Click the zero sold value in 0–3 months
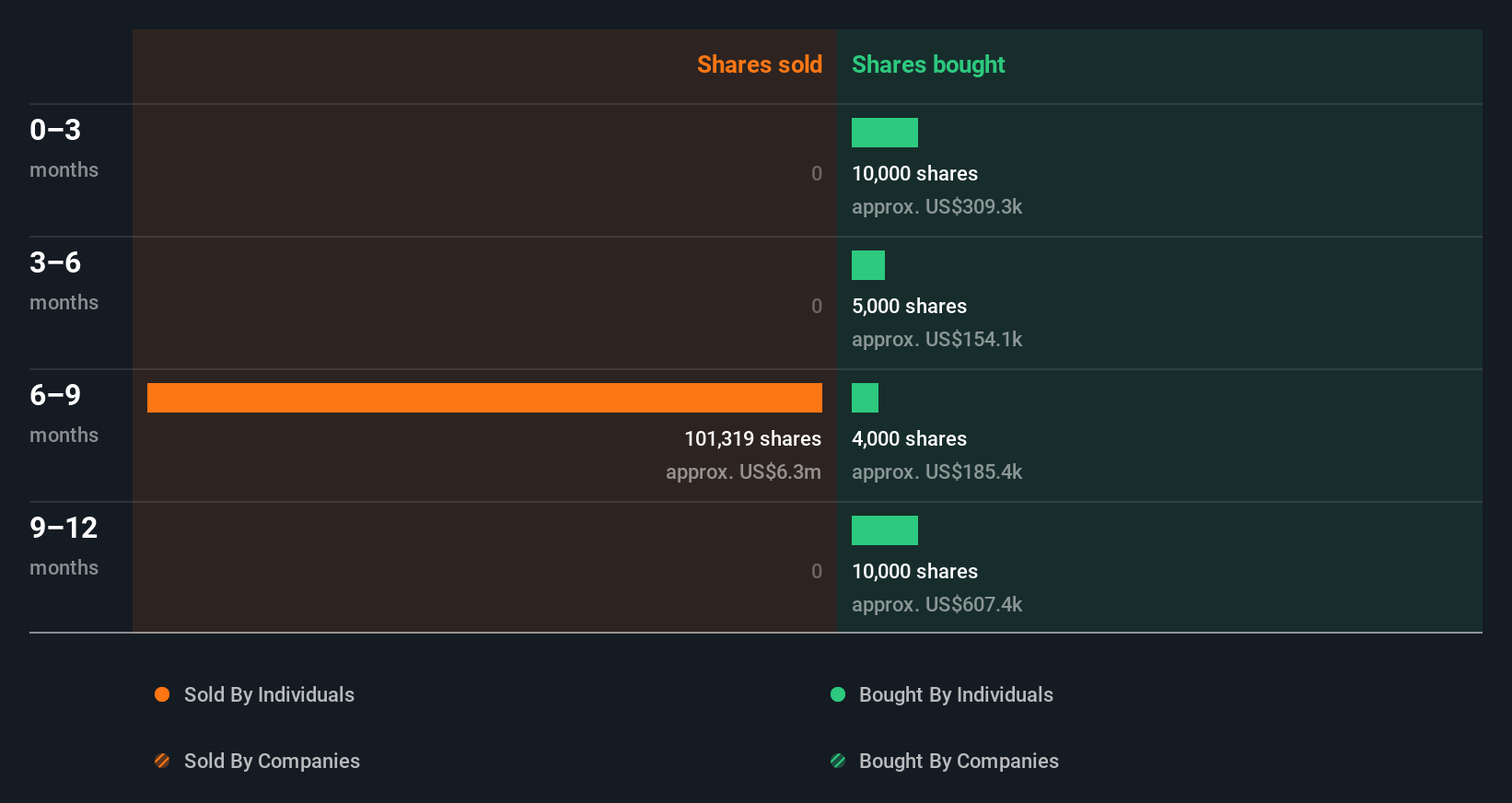 coord(817,174)
